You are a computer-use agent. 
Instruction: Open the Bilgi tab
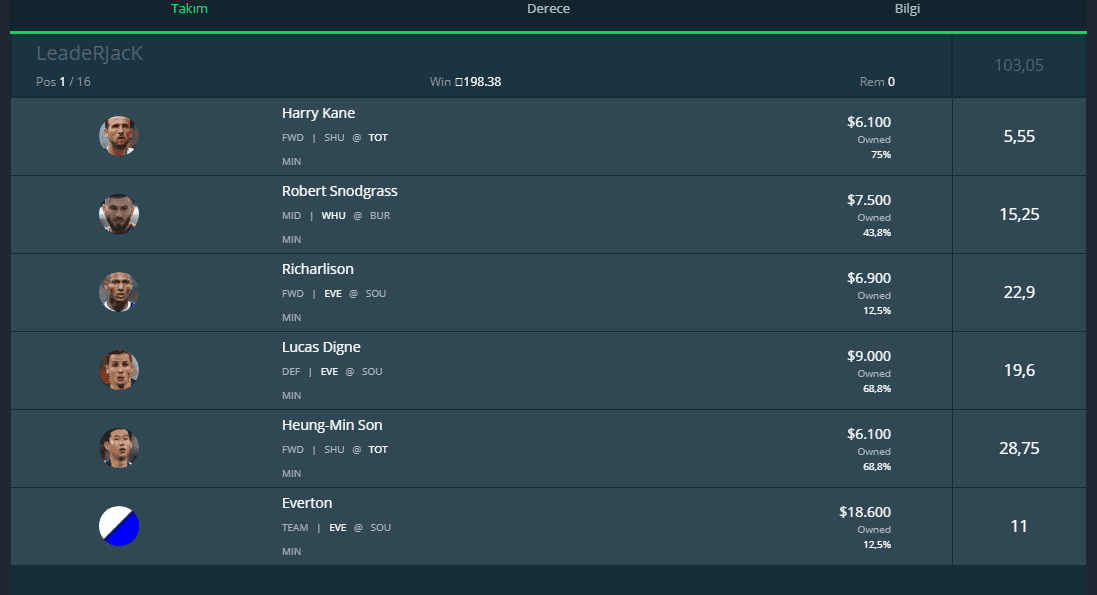[907, 8]
